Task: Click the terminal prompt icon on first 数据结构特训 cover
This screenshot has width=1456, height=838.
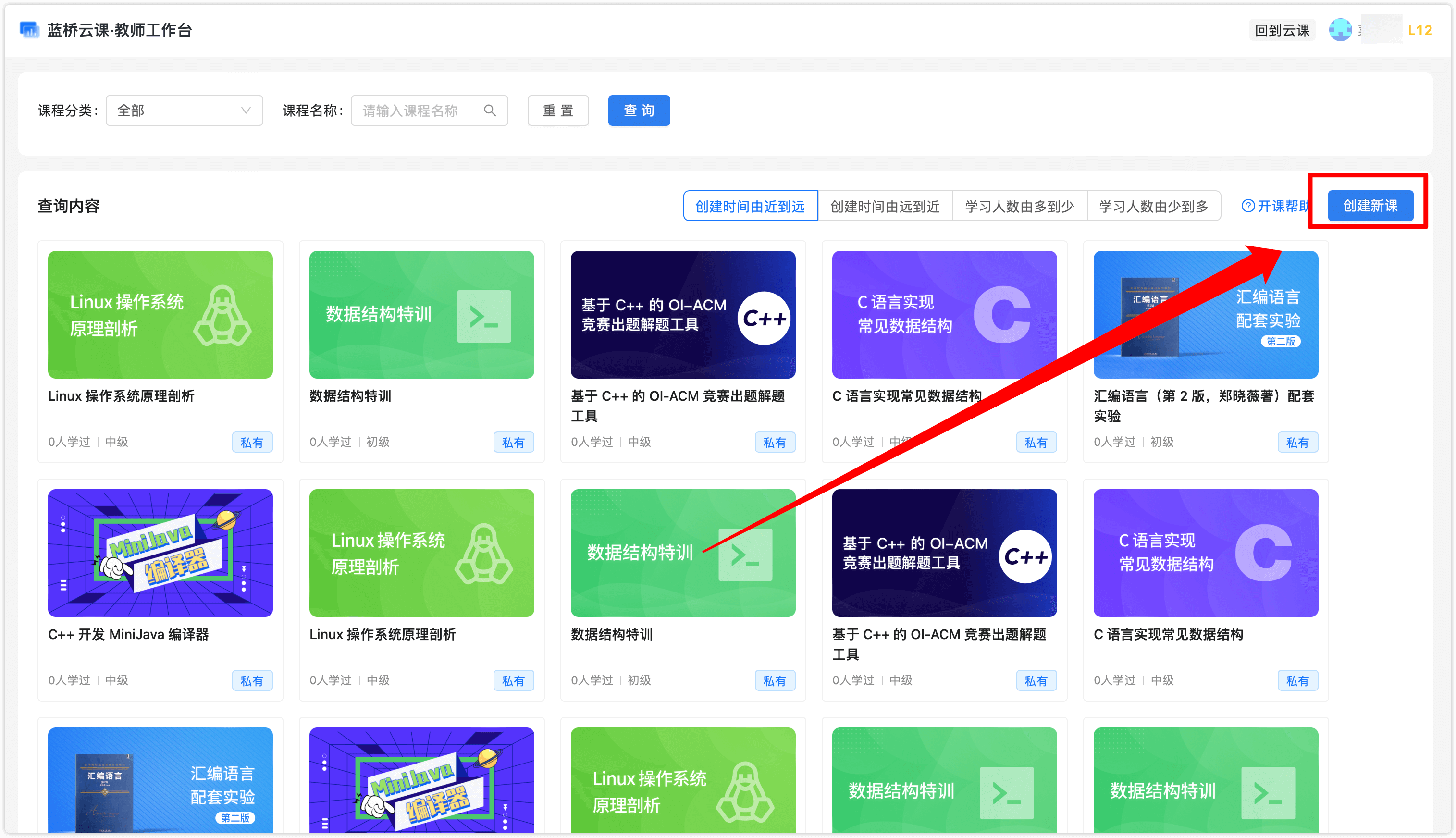Action: 483,316
